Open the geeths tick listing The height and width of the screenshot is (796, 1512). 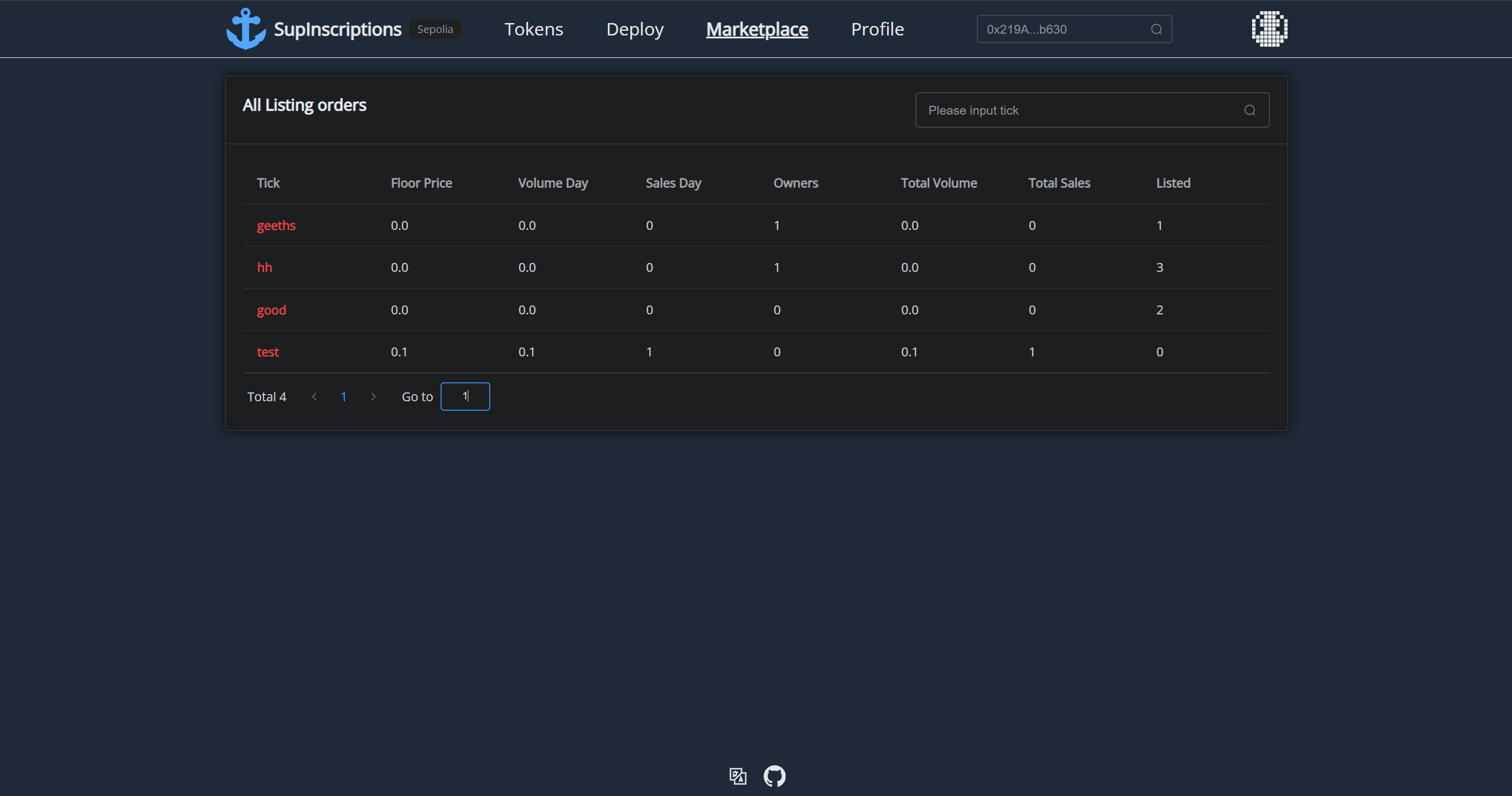click(276, 226)
